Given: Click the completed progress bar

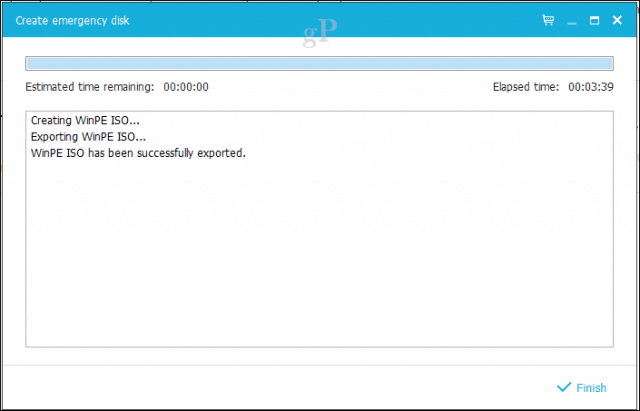Looking at the screenshot, I should point(319,63).
